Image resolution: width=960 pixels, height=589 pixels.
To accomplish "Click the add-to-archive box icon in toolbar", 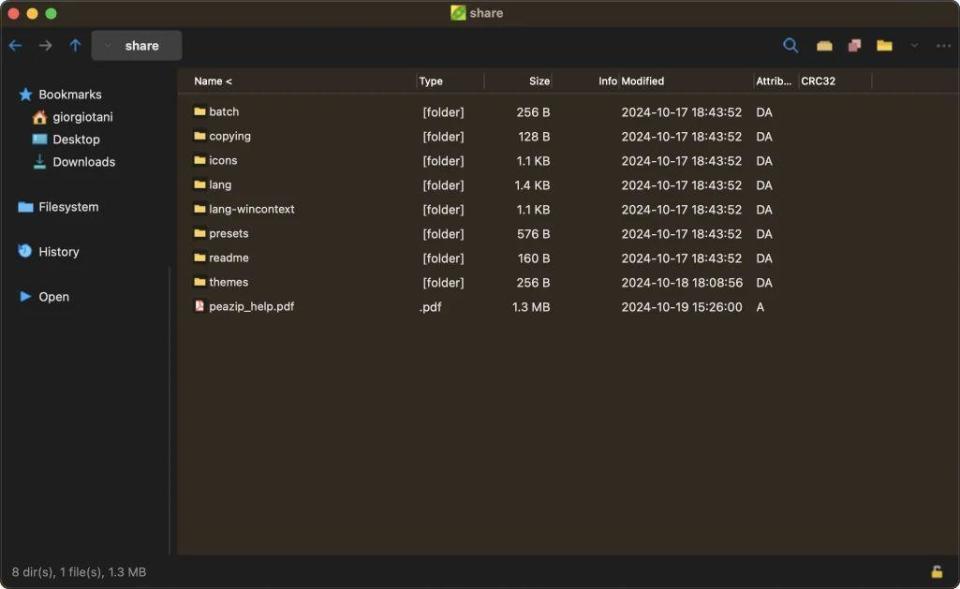I will 824,46.
